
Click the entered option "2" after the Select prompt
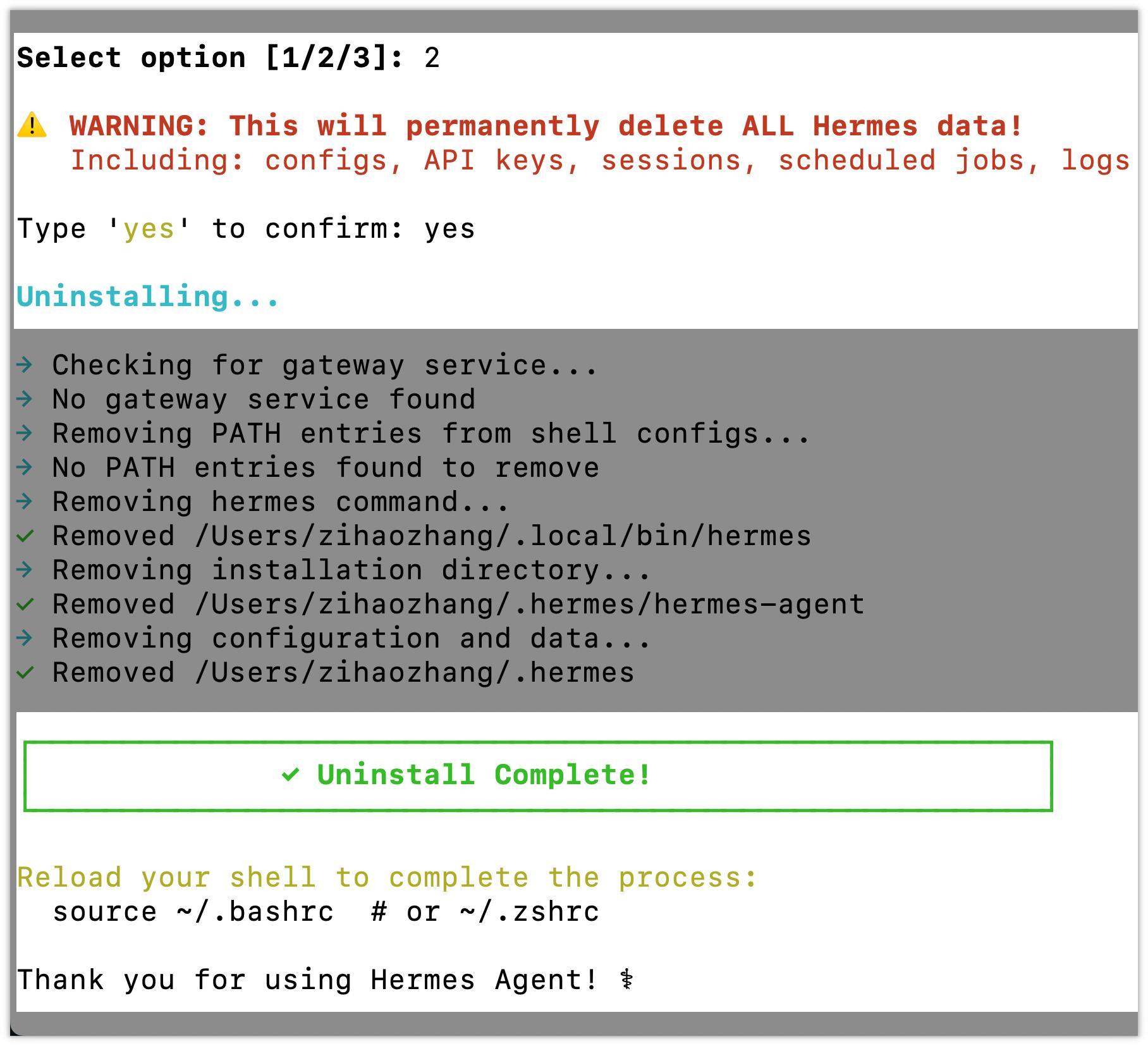(432, 58)
